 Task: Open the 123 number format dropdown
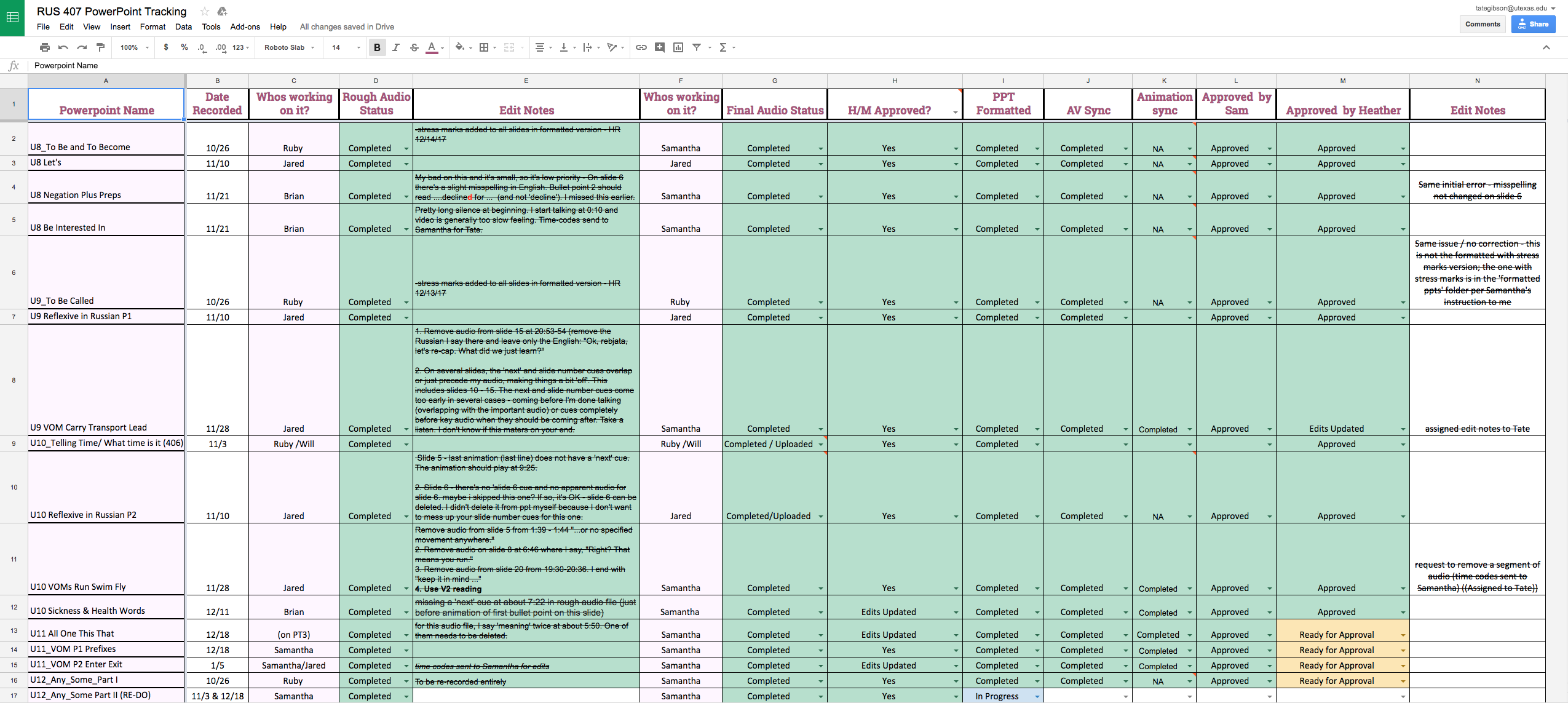(240, 47)
